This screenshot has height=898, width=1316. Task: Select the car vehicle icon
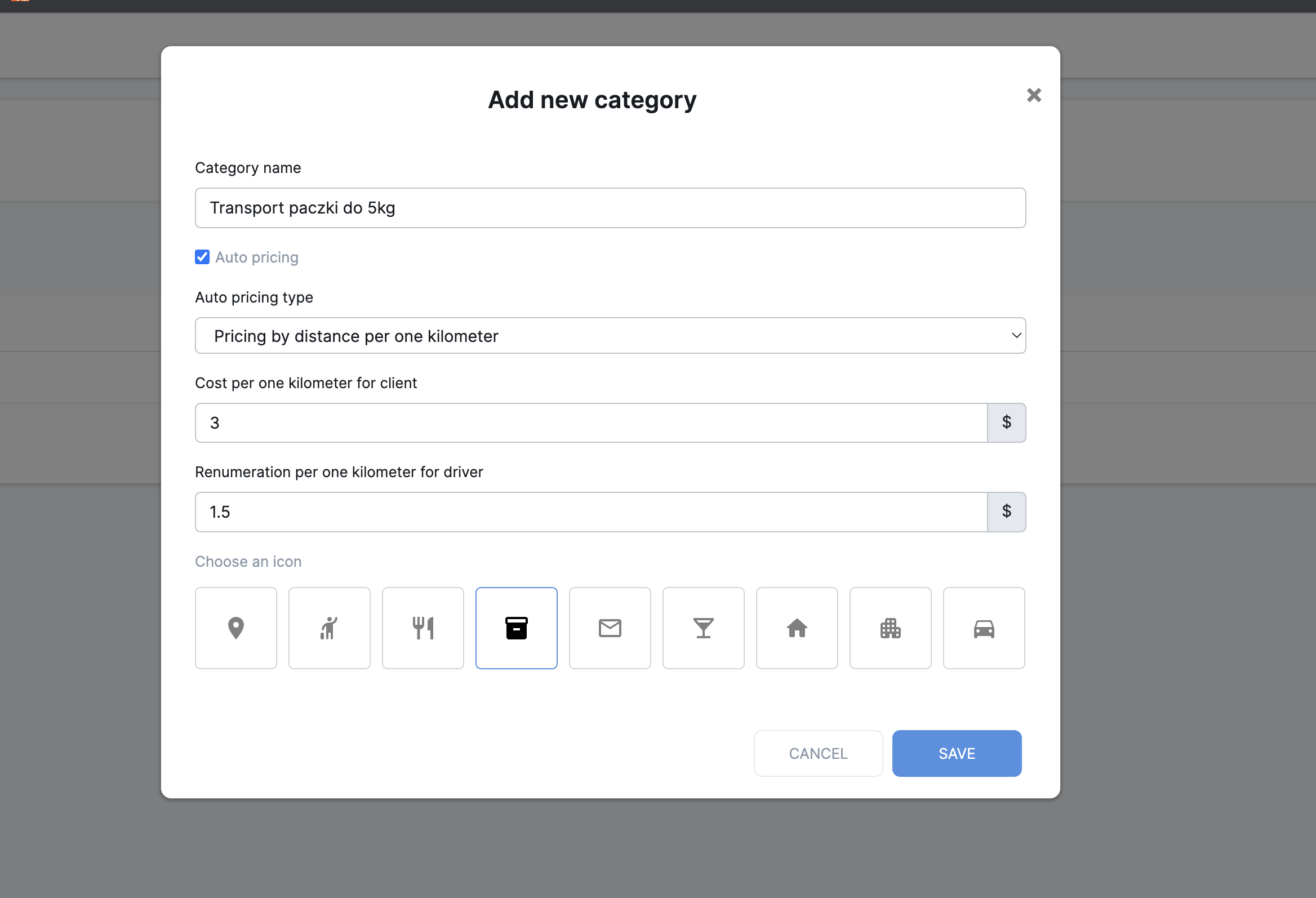click(x=984, y=628)
